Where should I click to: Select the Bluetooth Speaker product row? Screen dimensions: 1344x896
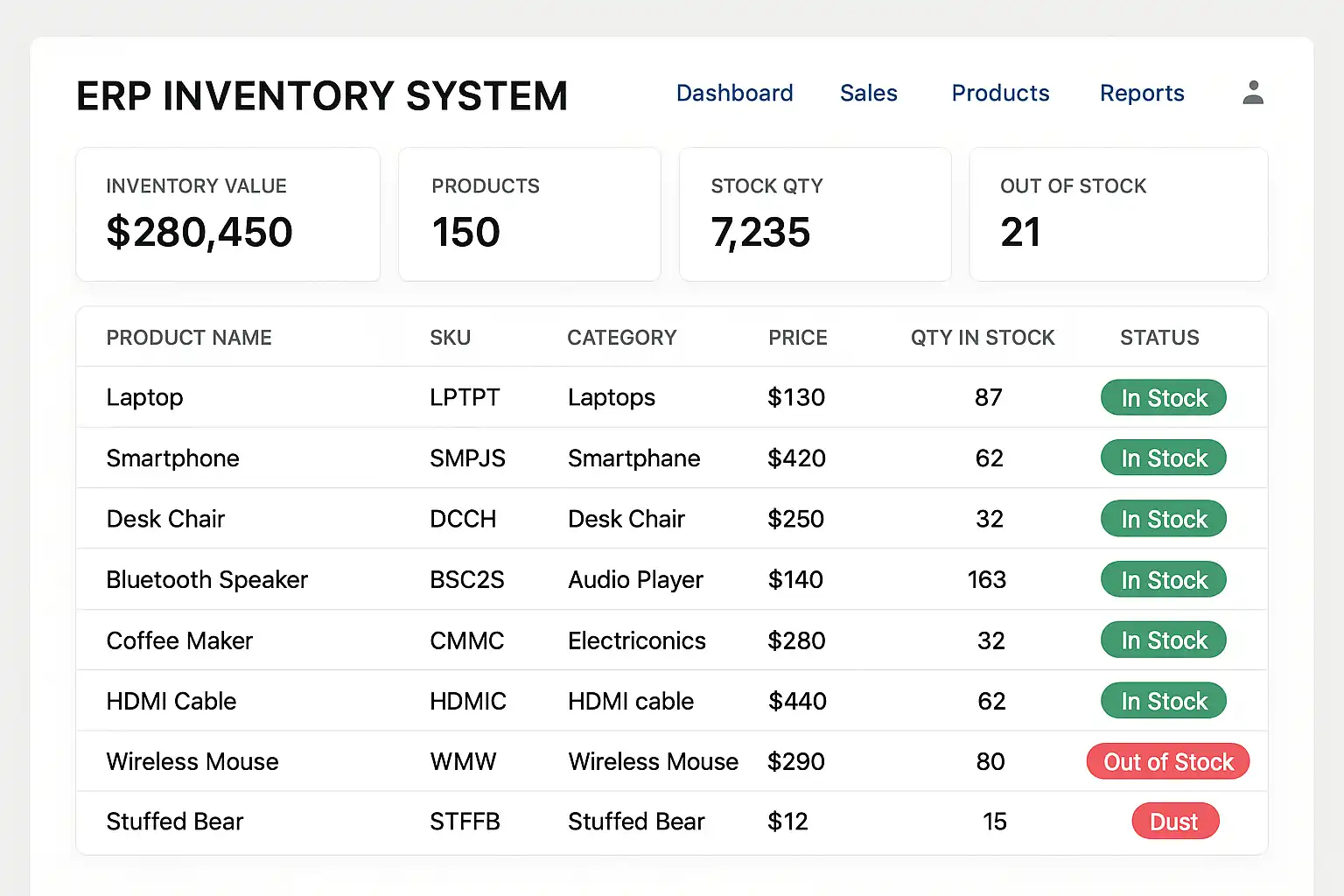pos(206,580)
